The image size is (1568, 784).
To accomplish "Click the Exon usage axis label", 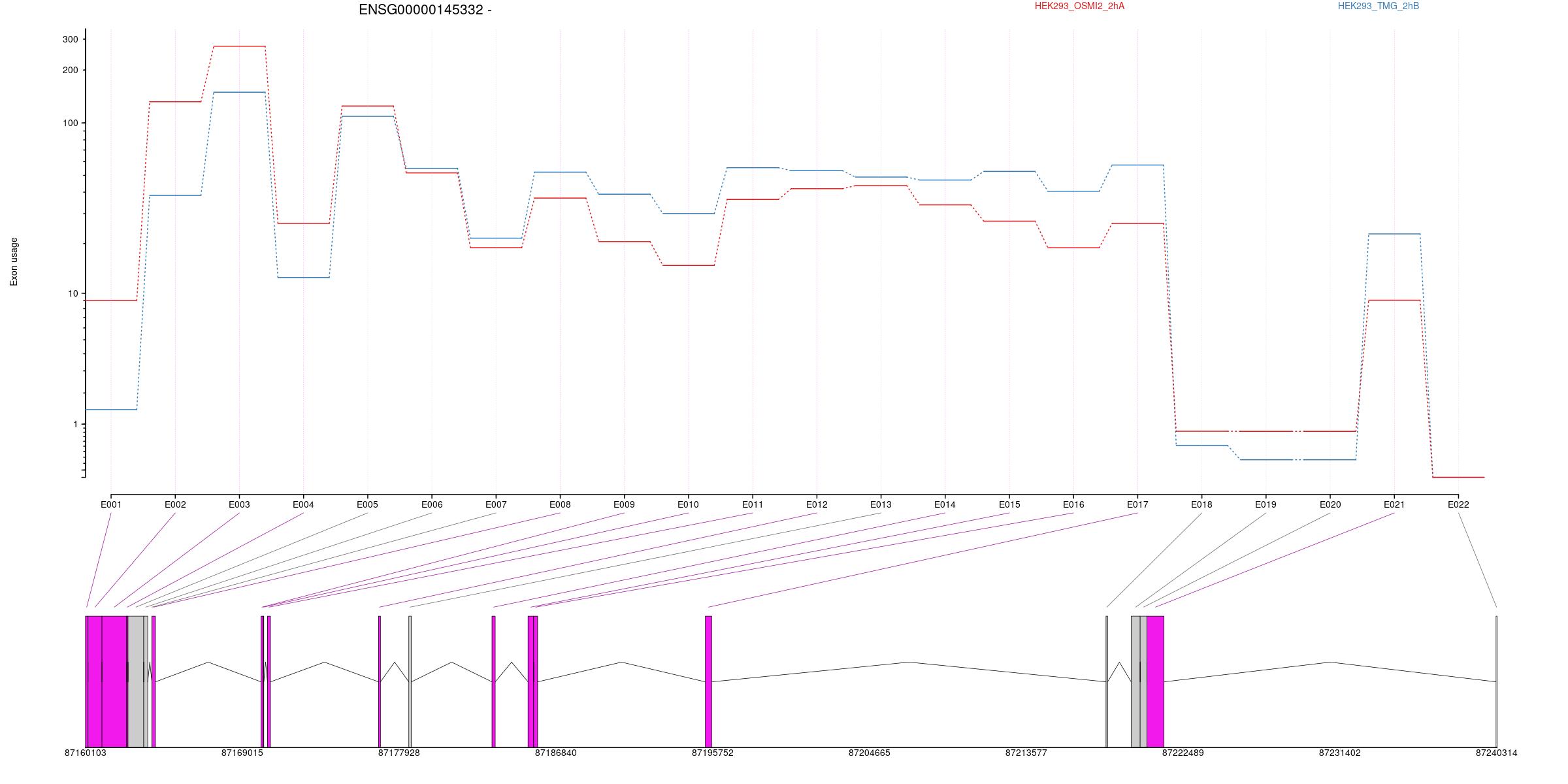I will (14, 261).
